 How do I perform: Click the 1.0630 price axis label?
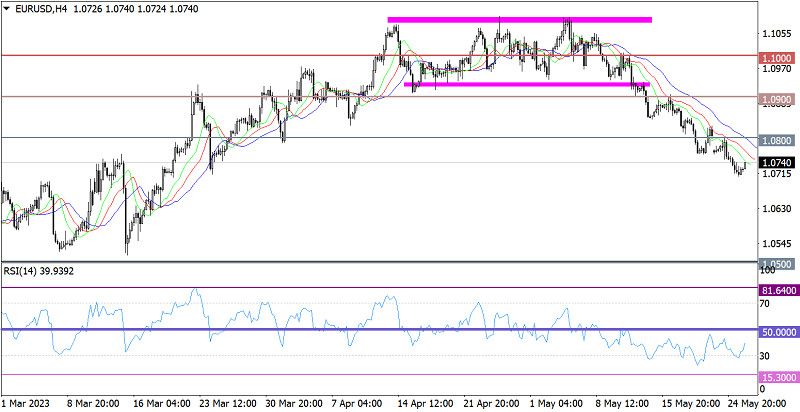click(775, 209)
